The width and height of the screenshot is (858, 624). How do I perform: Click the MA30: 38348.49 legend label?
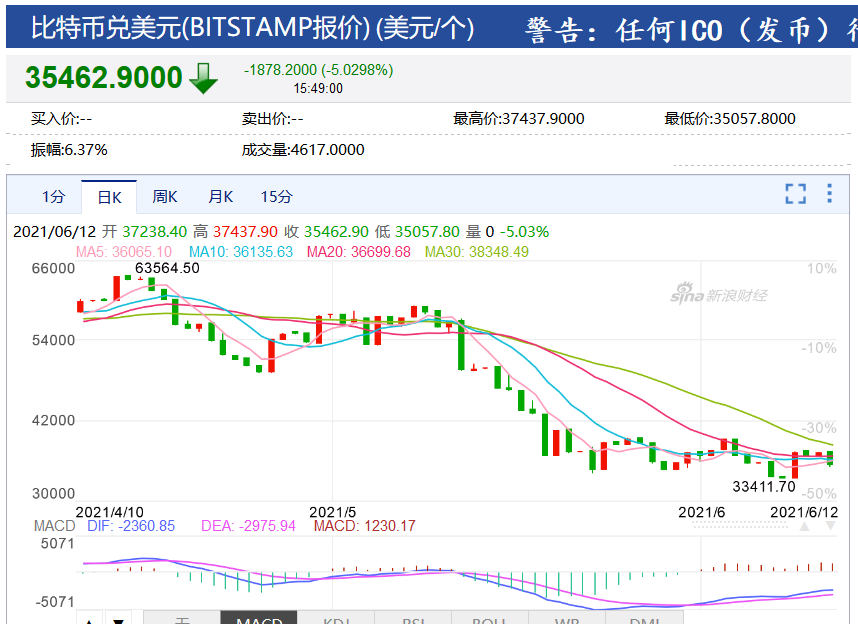pos(477,252)
